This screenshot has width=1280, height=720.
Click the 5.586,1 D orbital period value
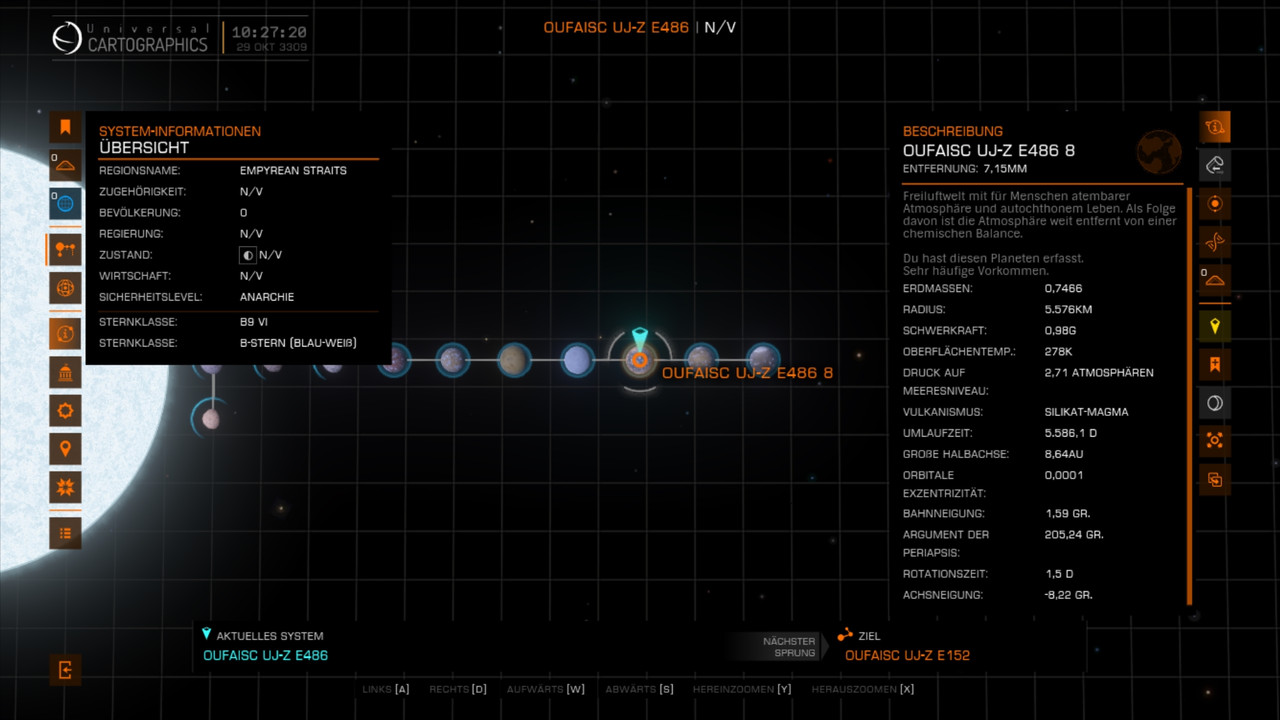(1071, 434)
